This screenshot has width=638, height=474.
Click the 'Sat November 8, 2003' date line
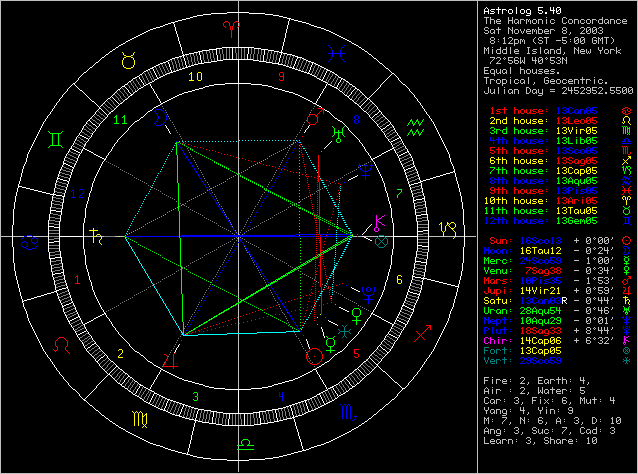pyautogui.click(x=544, y=31)
